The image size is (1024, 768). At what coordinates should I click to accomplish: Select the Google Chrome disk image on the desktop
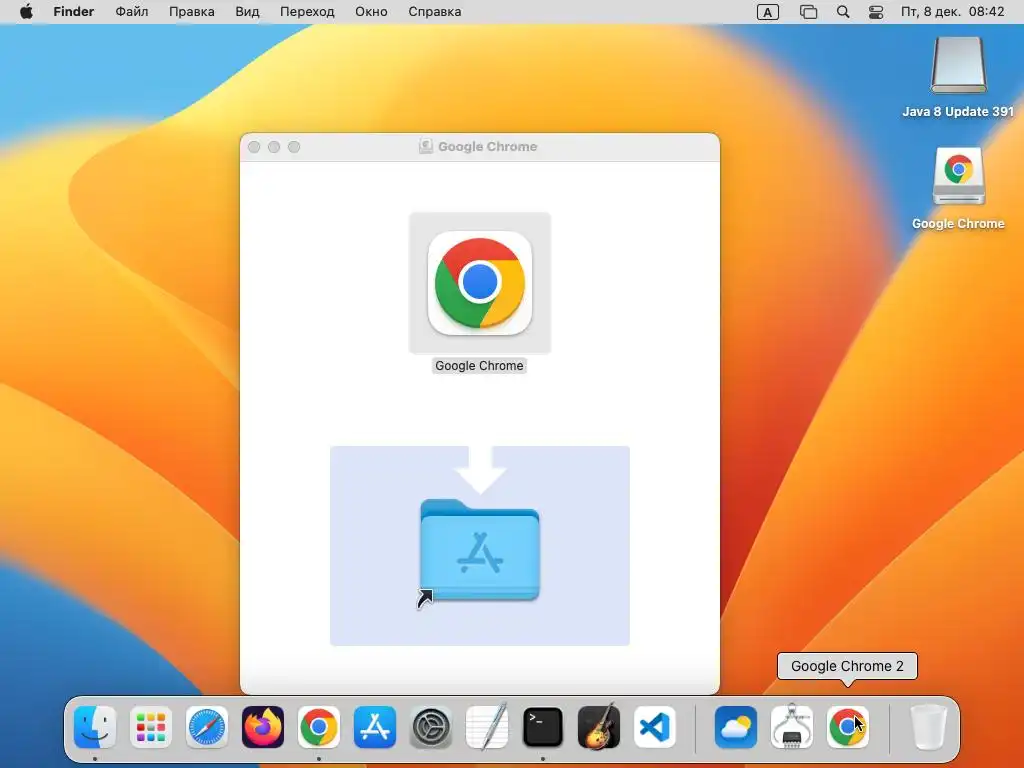[958, 176]
